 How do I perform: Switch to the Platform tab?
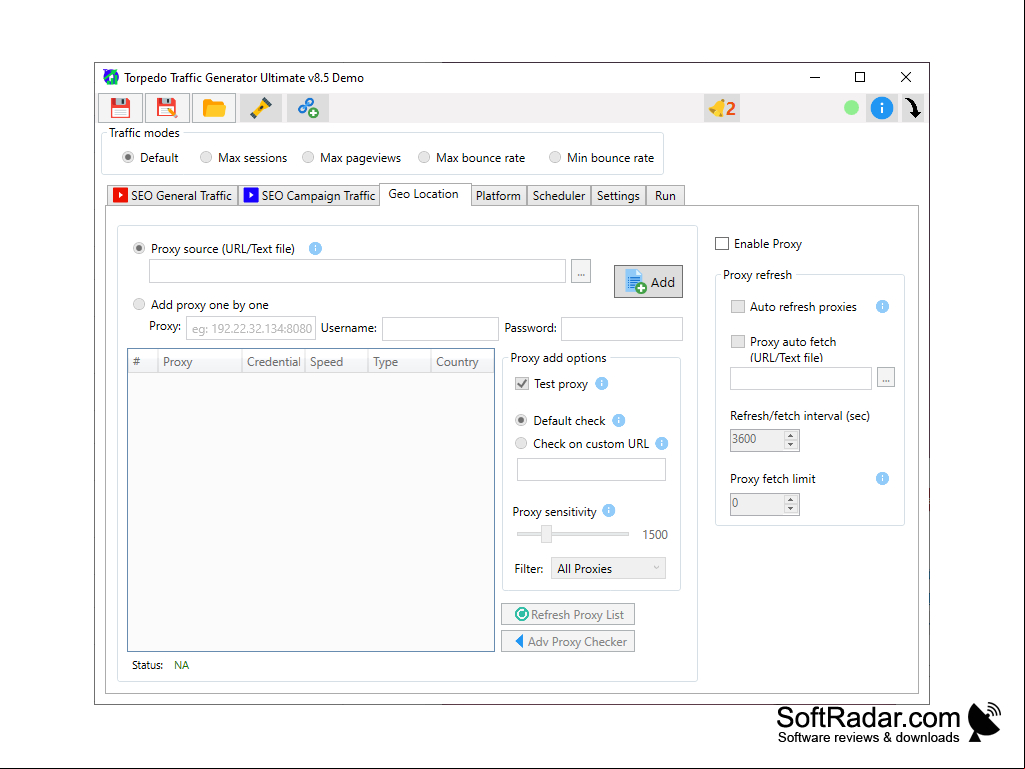[499, 196]
